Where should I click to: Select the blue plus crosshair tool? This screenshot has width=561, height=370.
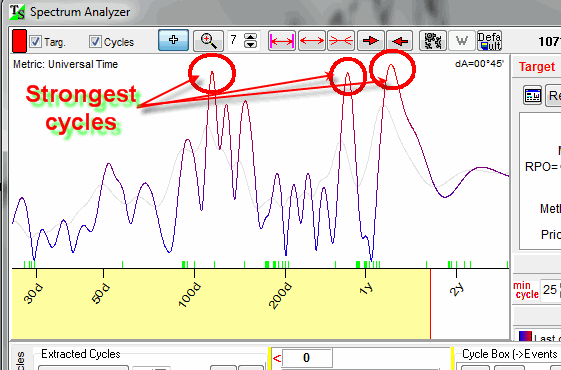tap(174, 40)
